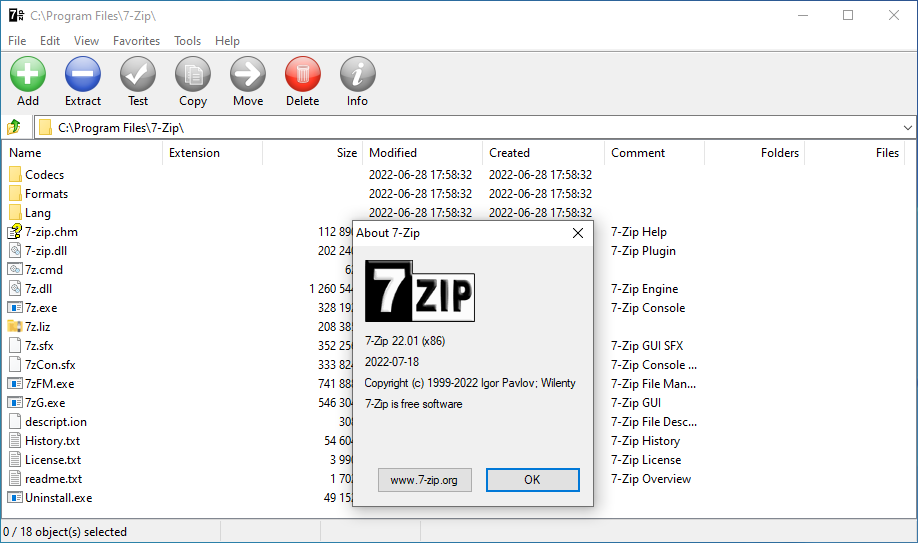Click the 7-Zip 22.01 (x86) version text
The image size is (918, 543).
[405, 341]
